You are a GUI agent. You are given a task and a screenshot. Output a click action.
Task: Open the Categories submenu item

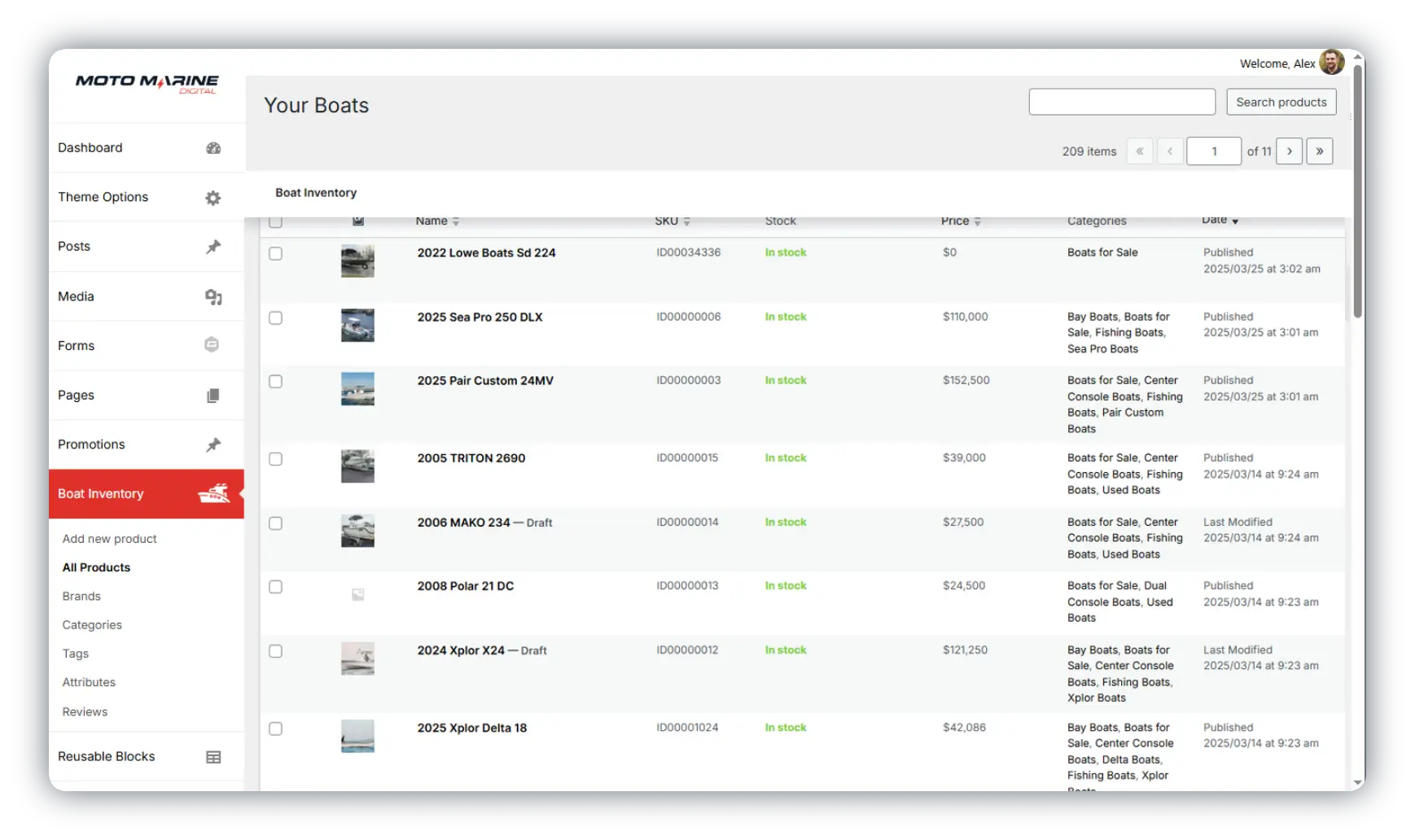(92, 625)
